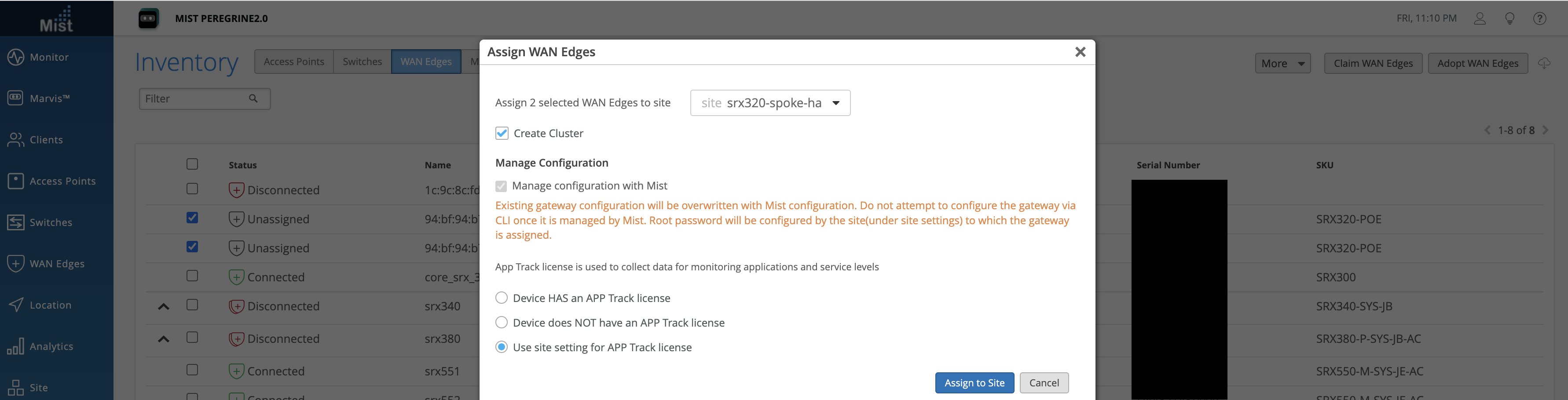Select Device HAS an APP Track license
This screenshot has width=1568, height=400.
[x=502, y=298]
